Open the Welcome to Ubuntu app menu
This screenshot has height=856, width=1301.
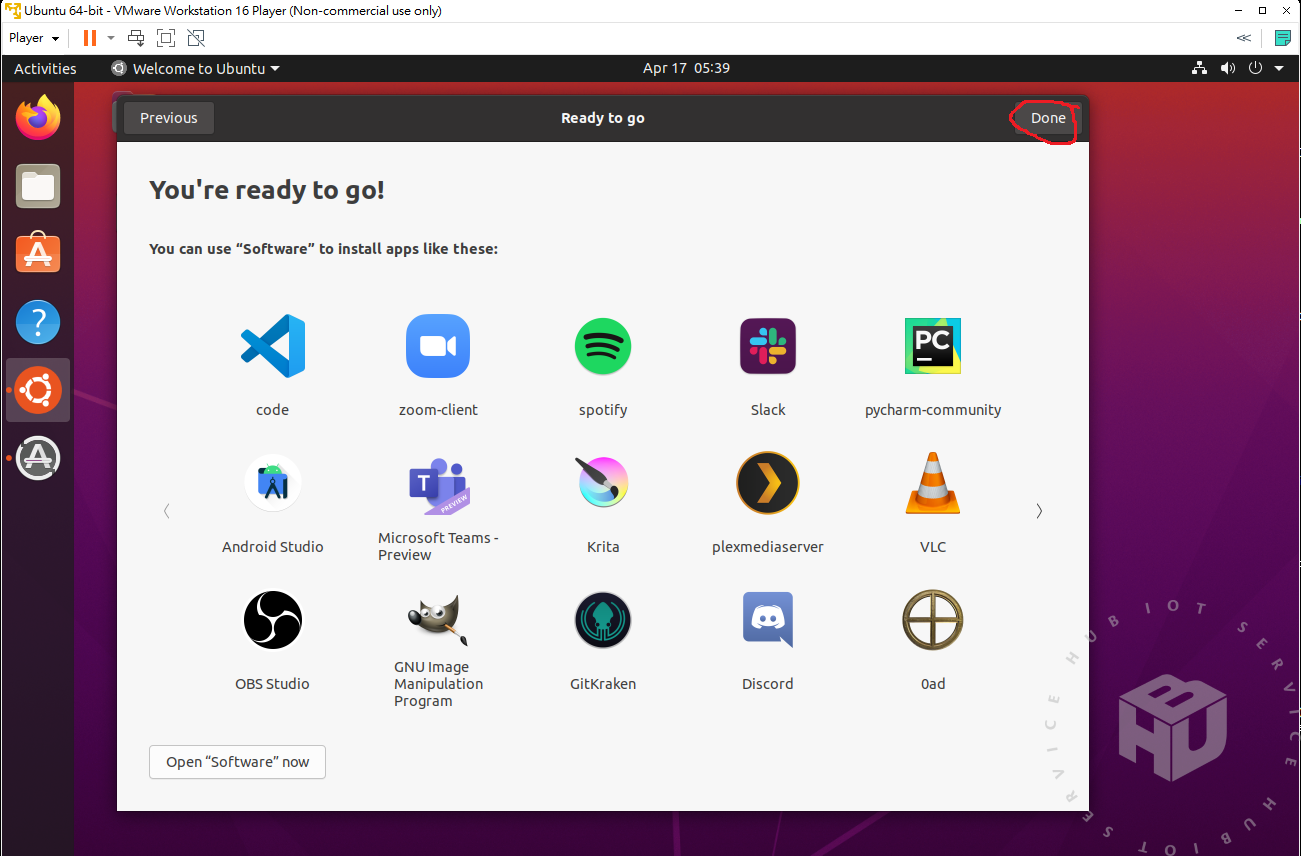(195, 68)
